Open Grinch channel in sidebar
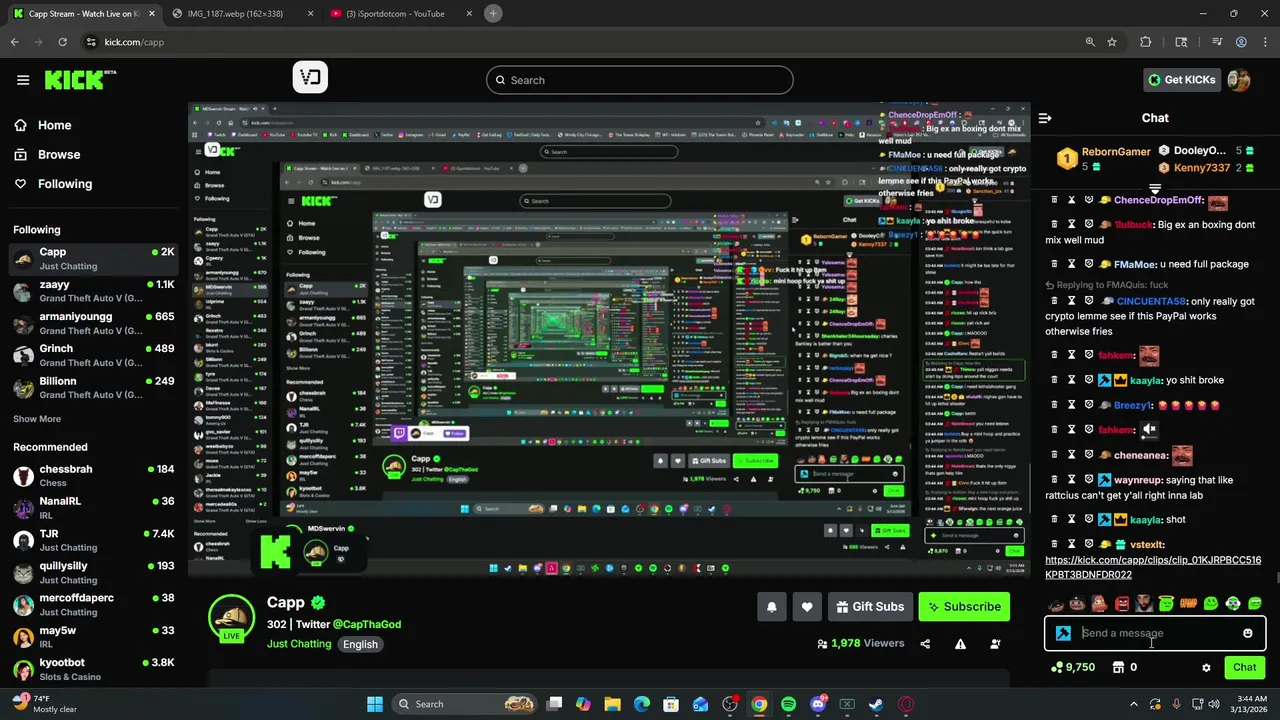 coord(93,355)
